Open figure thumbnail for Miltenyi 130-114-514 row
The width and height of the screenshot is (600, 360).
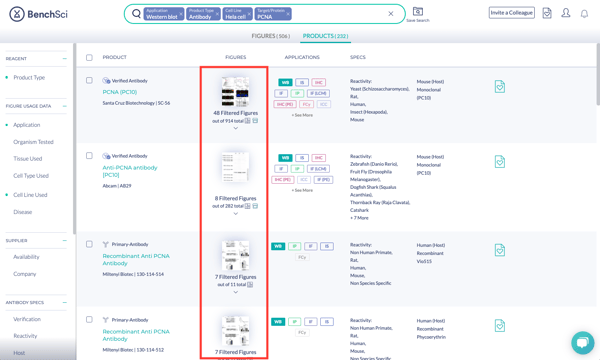[x=235, y=255]
